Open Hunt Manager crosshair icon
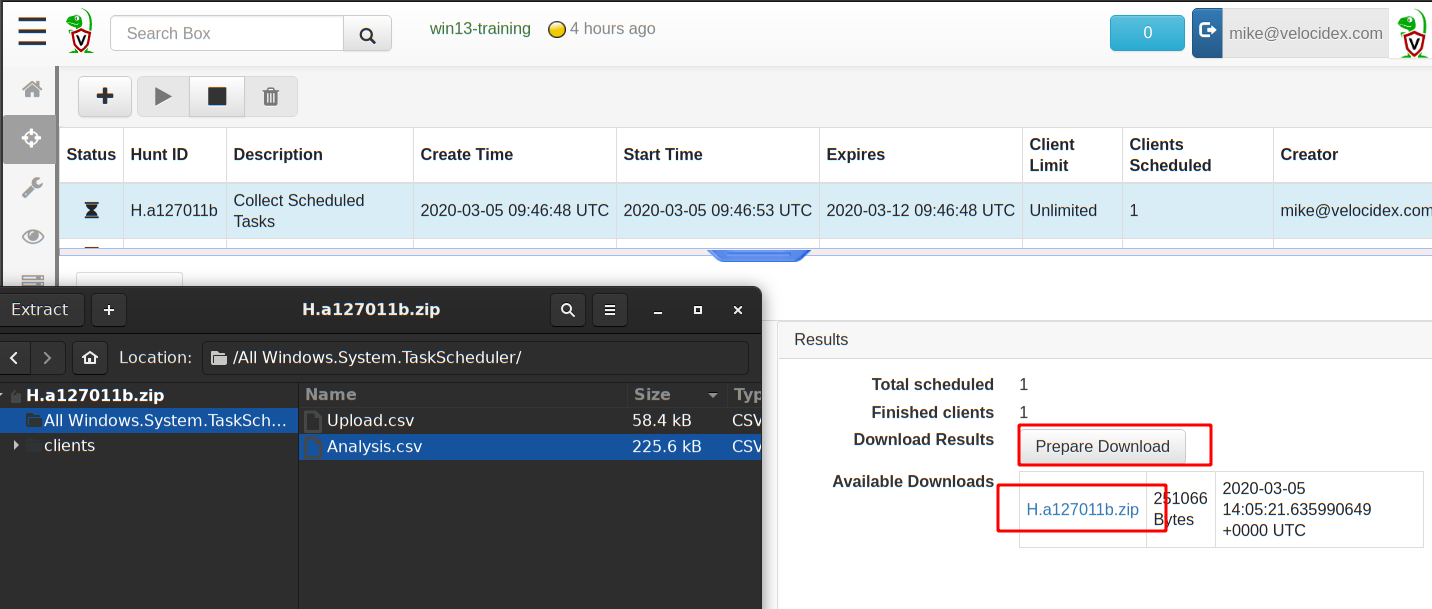This screenshot has width=1432, height=609. tap(32, 138)
